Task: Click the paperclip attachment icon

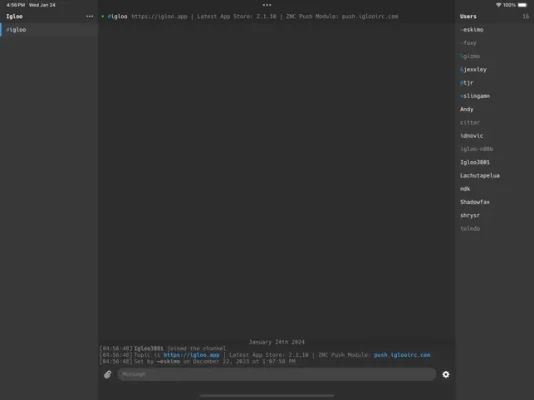Action: click(108, 374)
